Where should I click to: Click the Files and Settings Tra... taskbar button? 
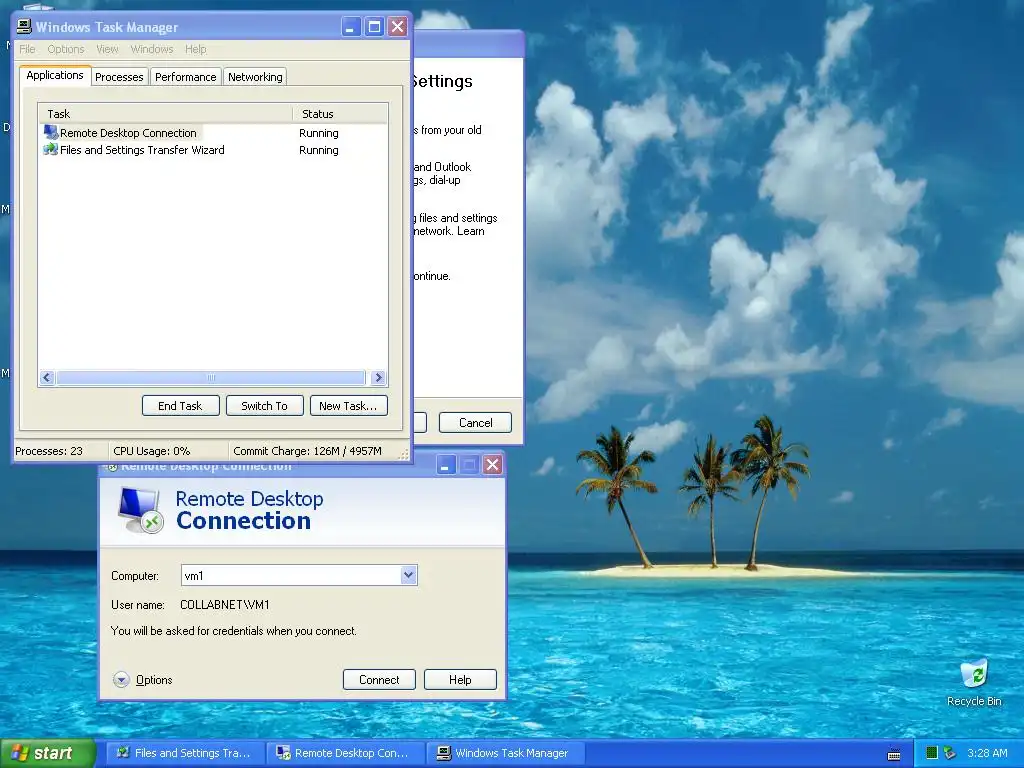click(185, 753)
